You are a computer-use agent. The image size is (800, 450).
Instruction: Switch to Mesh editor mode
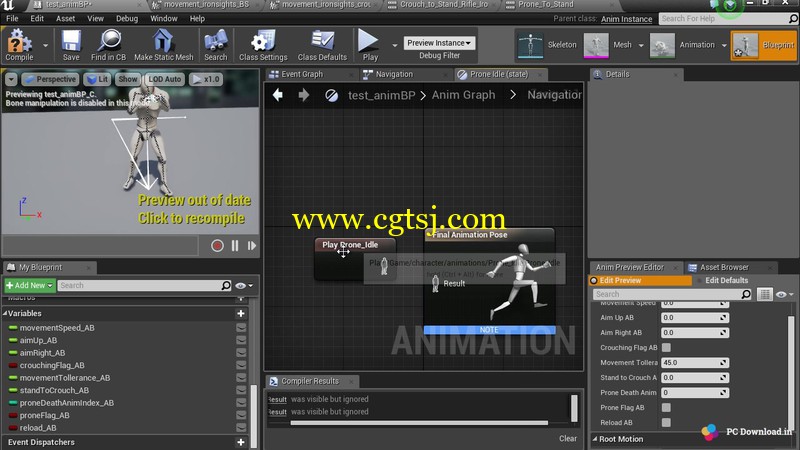(x=608, y=45)
